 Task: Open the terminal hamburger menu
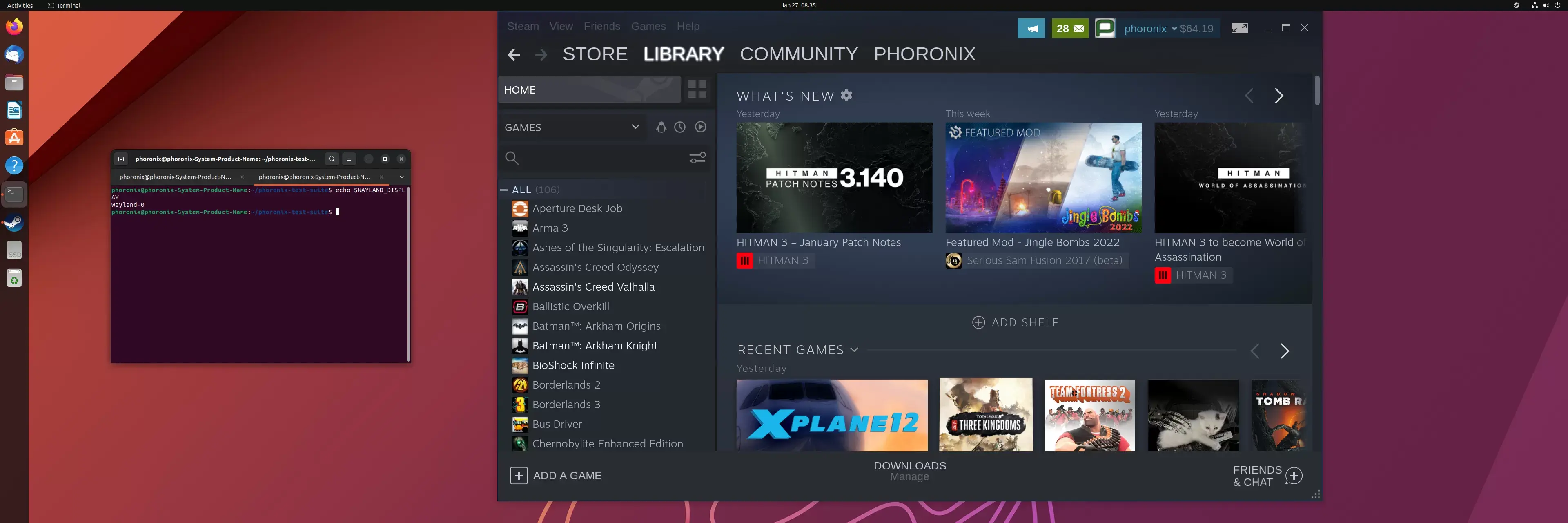point(349,159)
